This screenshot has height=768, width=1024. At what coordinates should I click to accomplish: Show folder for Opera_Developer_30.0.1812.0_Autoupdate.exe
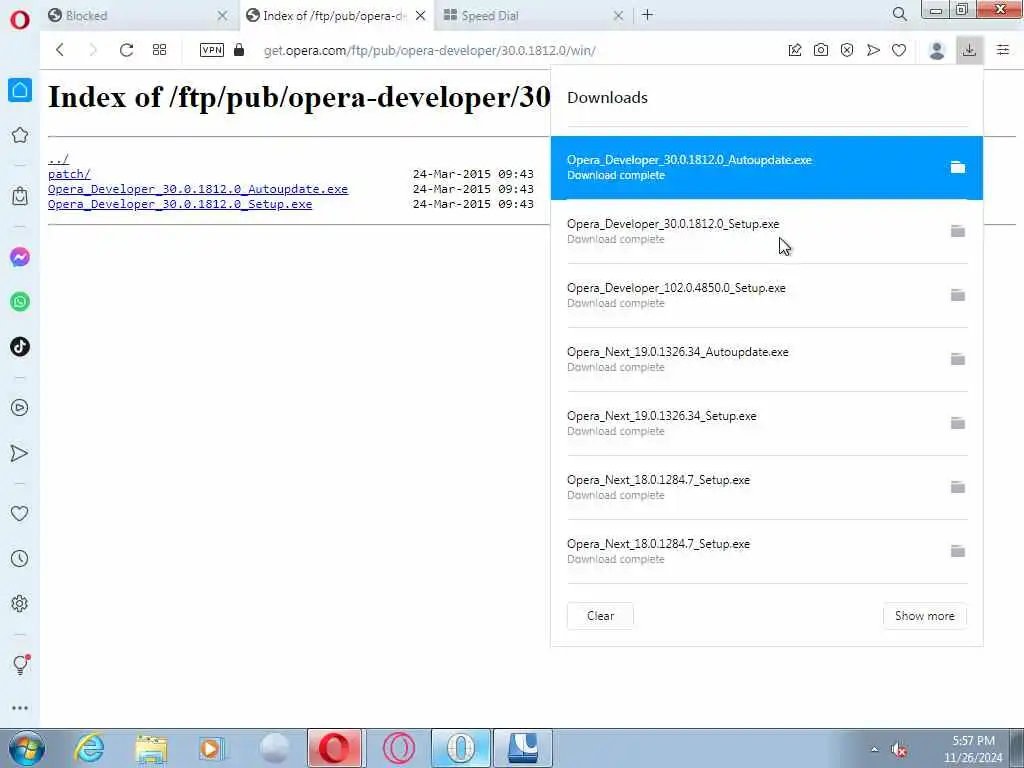click(x=957, y=167)
